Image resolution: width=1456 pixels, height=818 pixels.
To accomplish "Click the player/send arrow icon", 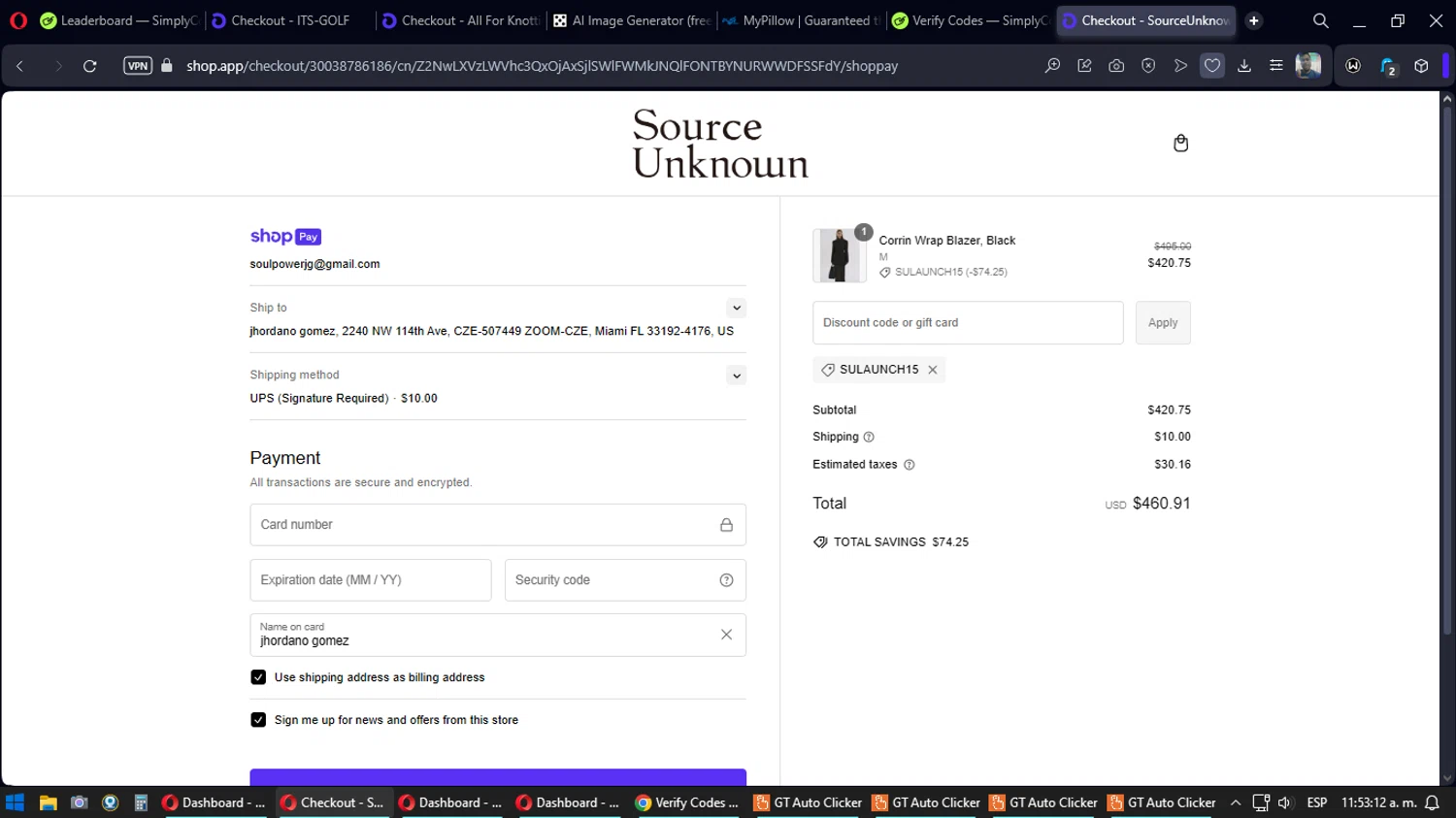I will [x=1180, y=66].
